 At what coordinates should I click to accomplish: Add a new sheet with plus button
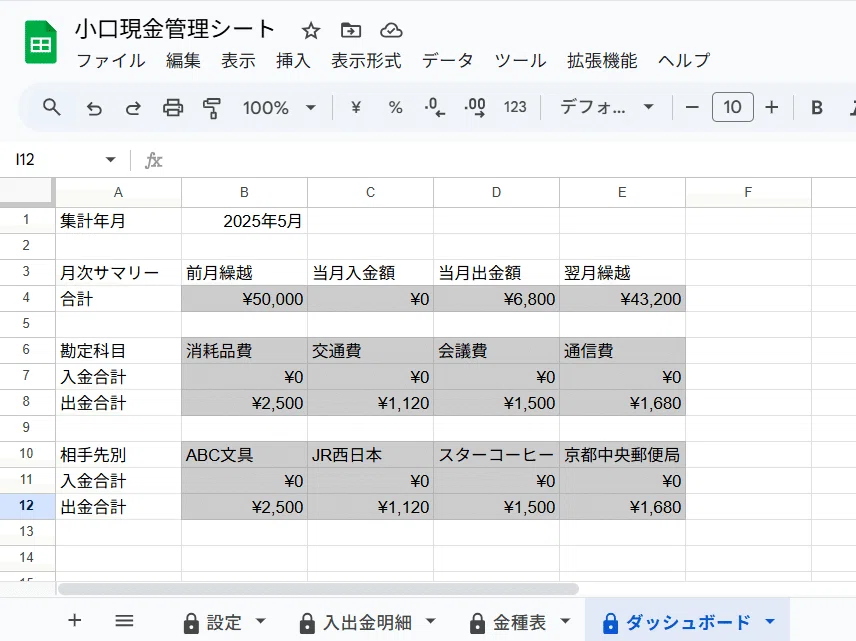tap(74, 621)
